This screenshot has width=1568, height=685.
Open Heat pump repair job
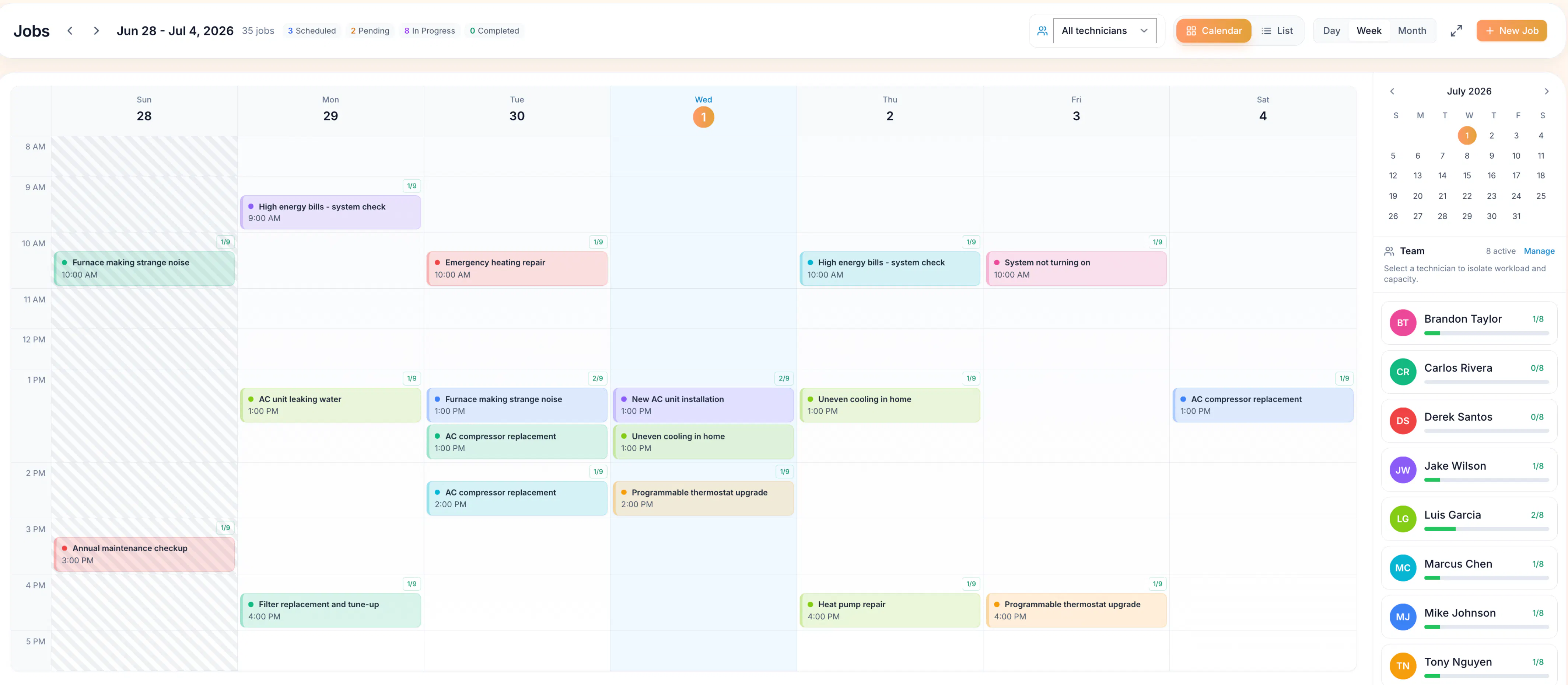tap(889, 610)
